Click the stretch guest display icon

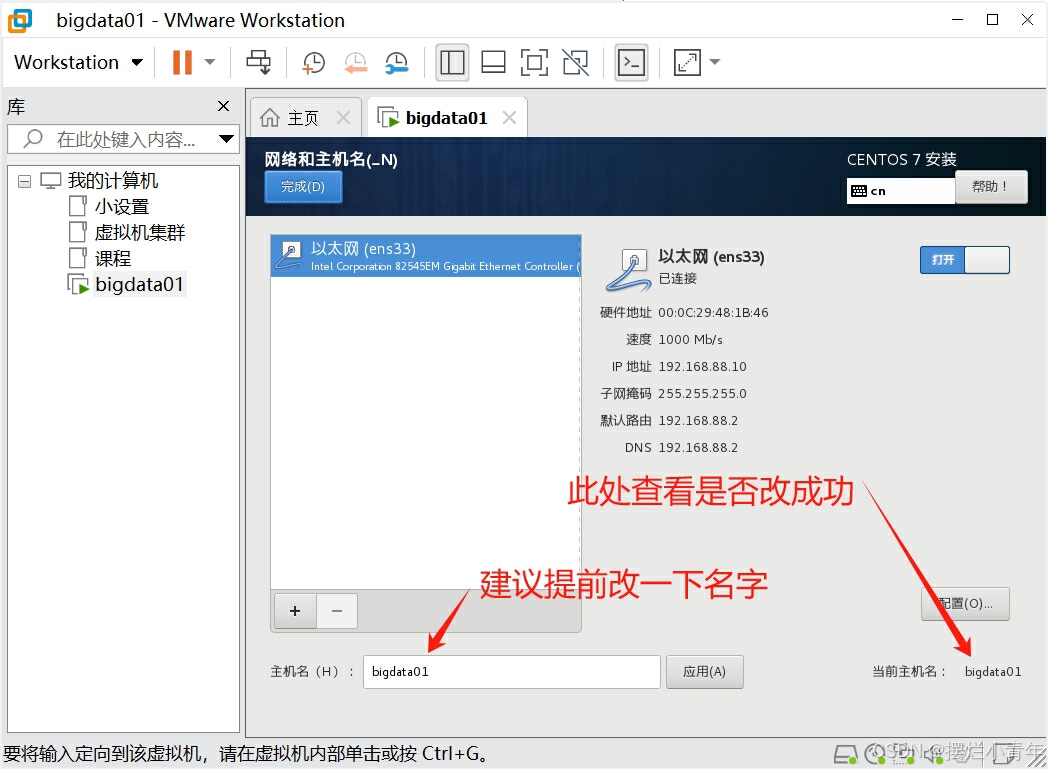(x=687, y=62)
